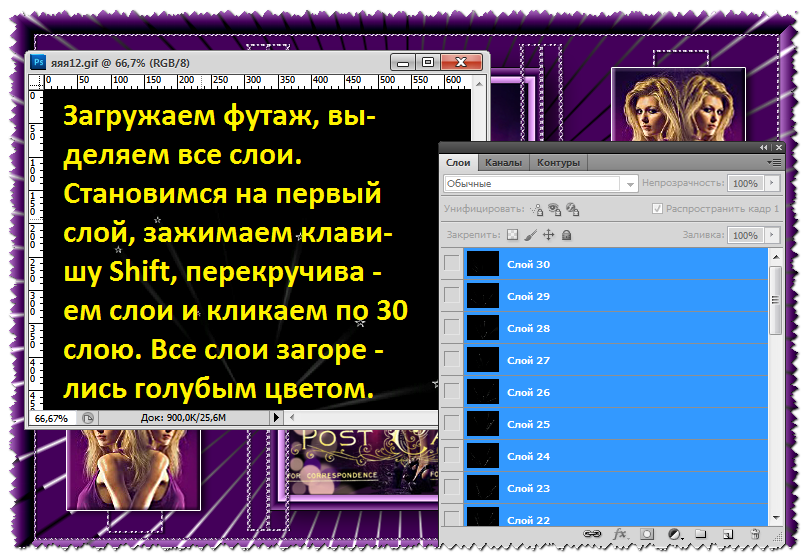
Task: Click the Photoshop Ps icon in document title bar
Action: point(38,62)
